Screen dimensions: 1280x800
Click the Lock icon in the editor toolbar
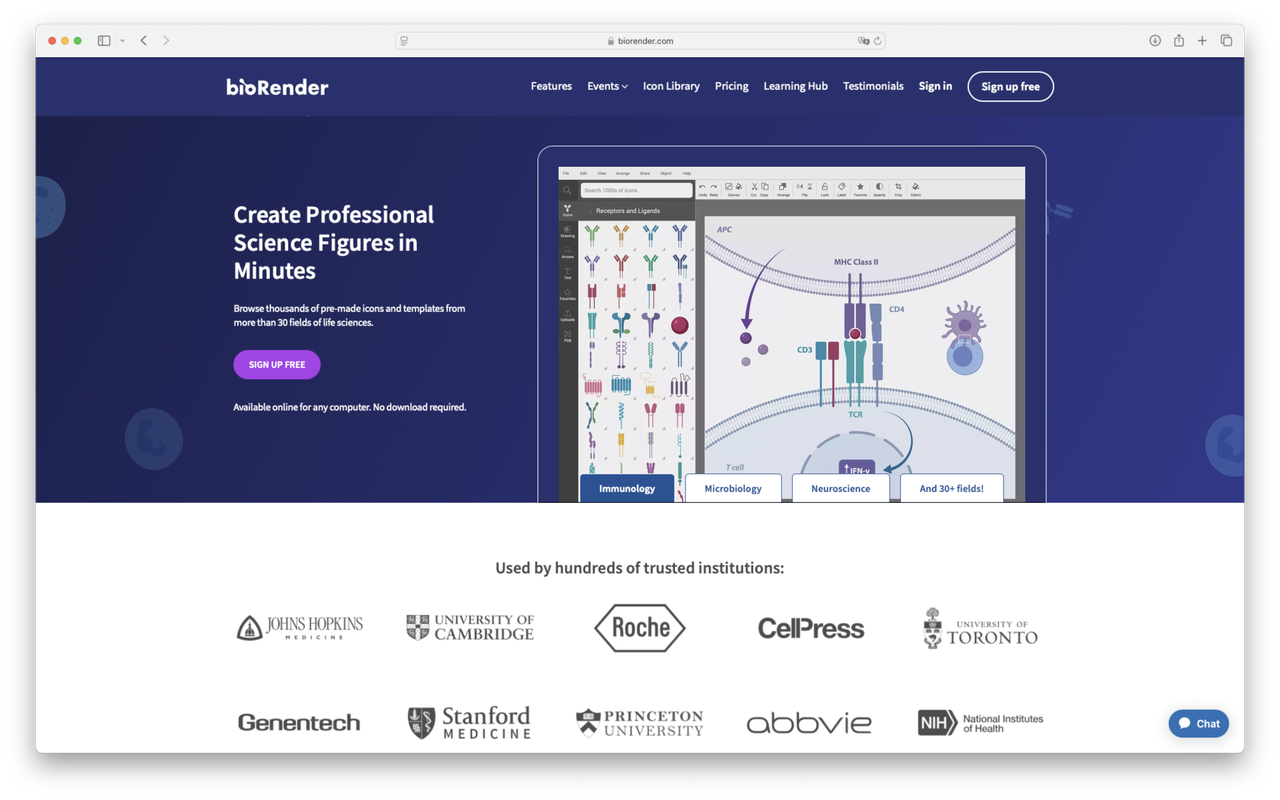click(x=824, y=189)
